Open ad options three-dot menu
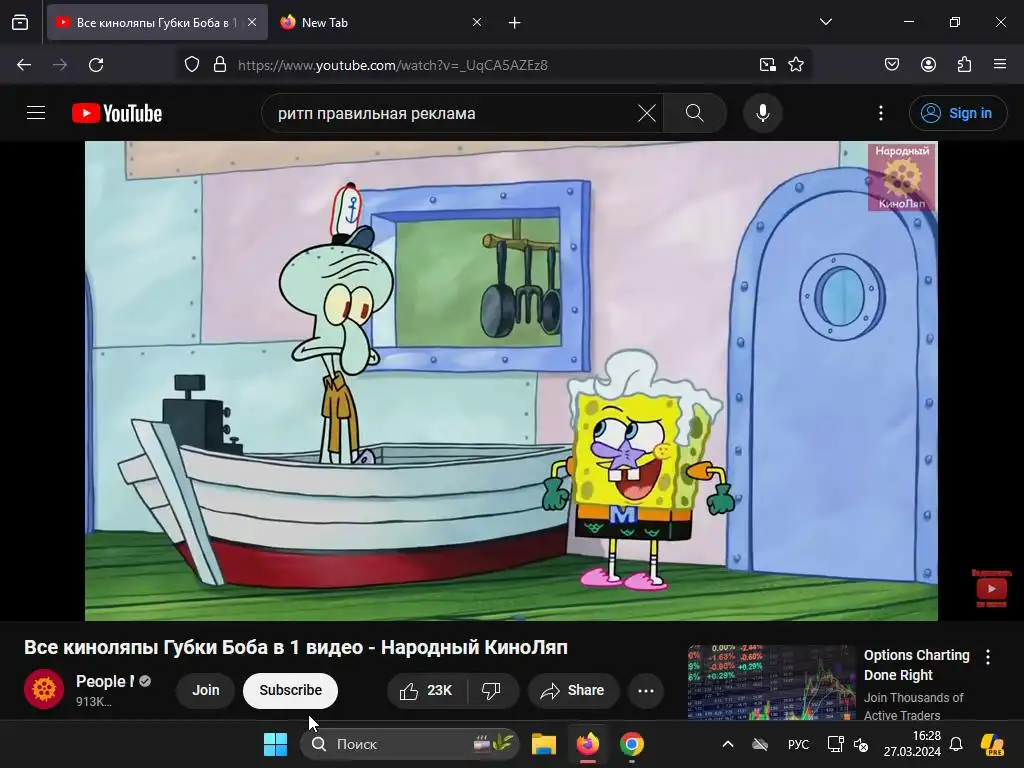The width and height of the screenshot is (1024, 768). pyautogui.click(x=988, y=657)
